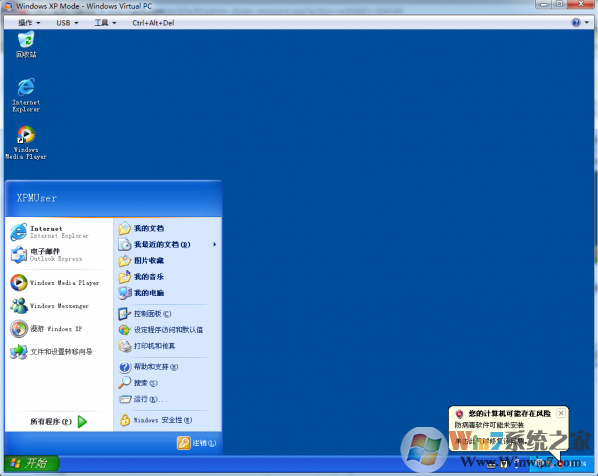This screenshot has height=476, width=598.
Task: Open My Pictures (图片收藏) folder
Action: 141,261
